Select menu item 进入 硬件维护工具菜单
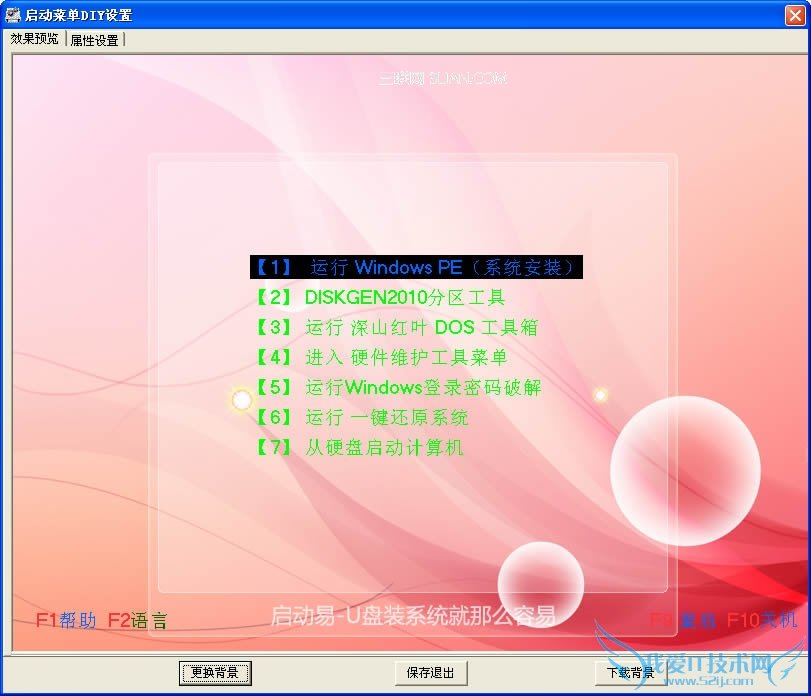Screen dimensions: 811x696 pyautogui.click(x=382, y=357)
